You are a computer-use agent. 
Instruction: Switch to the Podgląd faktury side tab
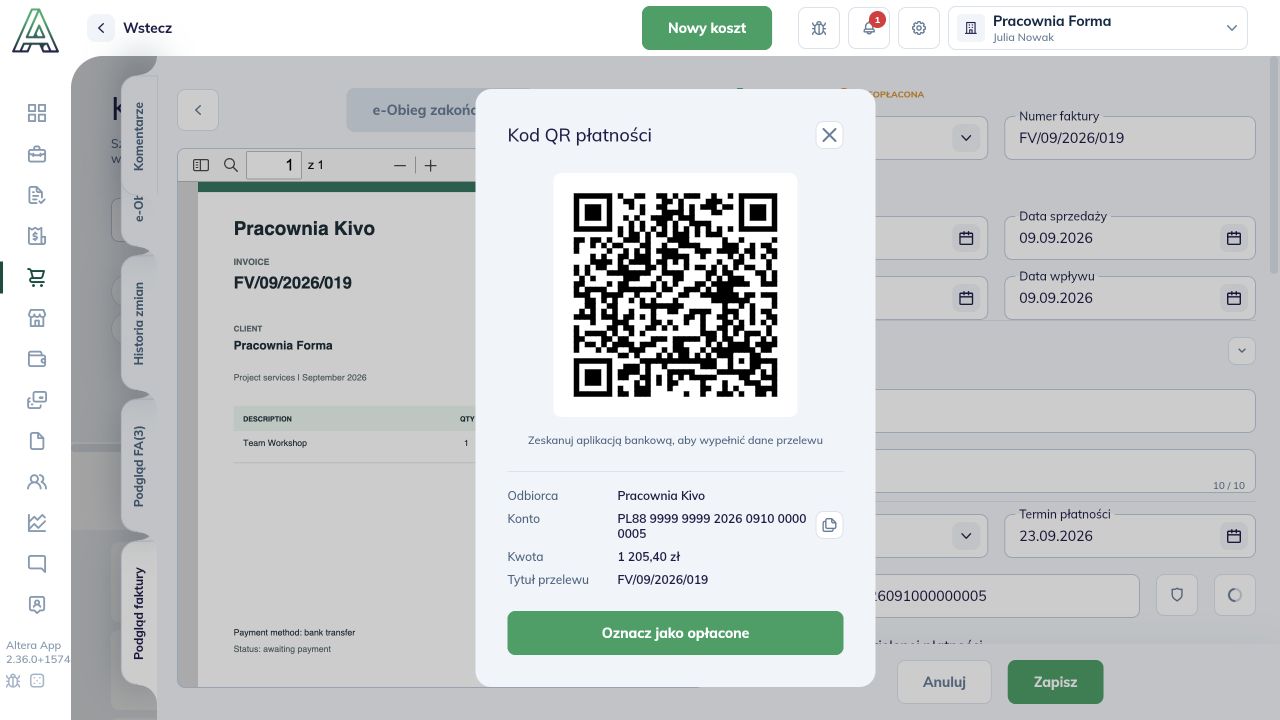pos(139,613)
